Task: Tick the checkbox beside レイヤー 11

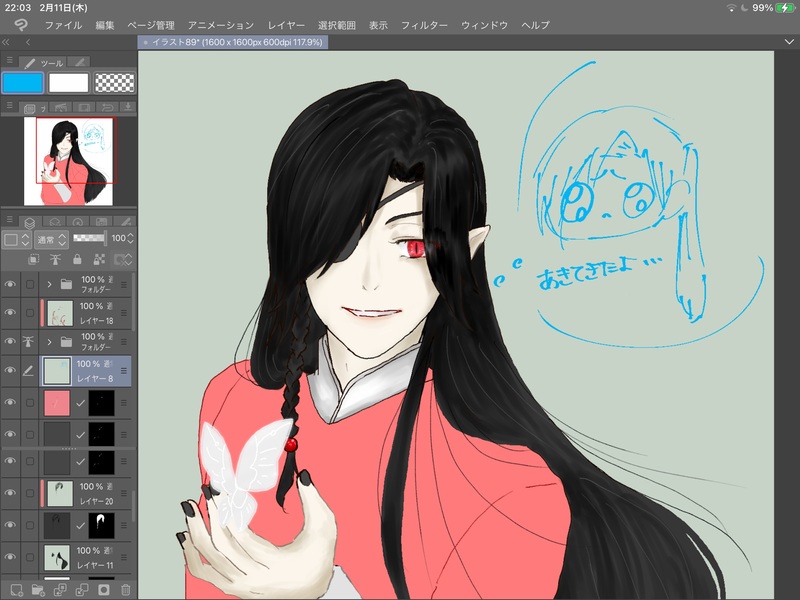Action: (30, 557)
